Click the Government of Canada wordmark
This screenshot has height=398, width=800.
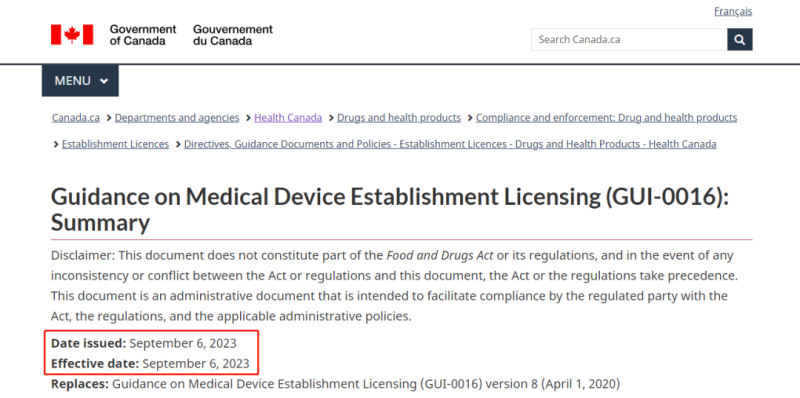click(x=143, y=35)
